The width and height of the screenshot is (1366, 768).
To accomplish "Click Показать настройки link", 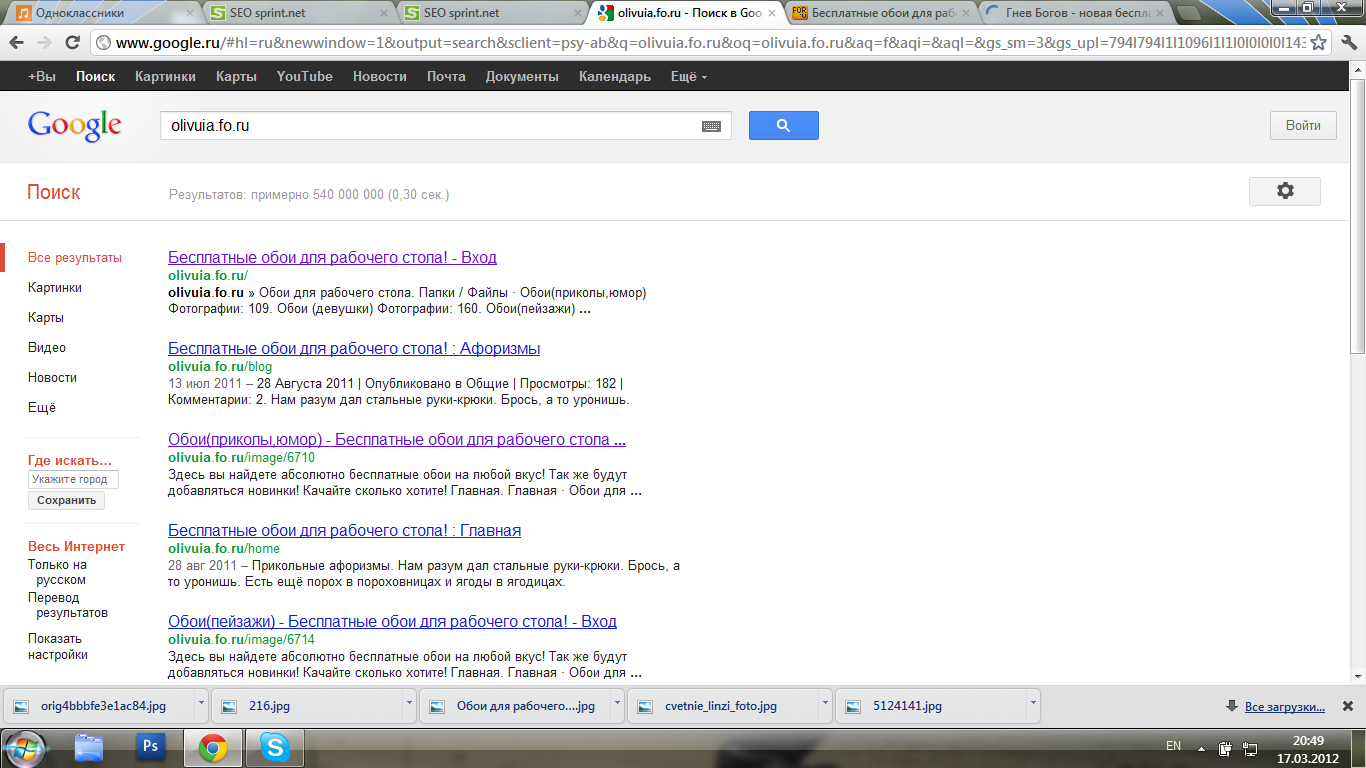I will point(58,646).
